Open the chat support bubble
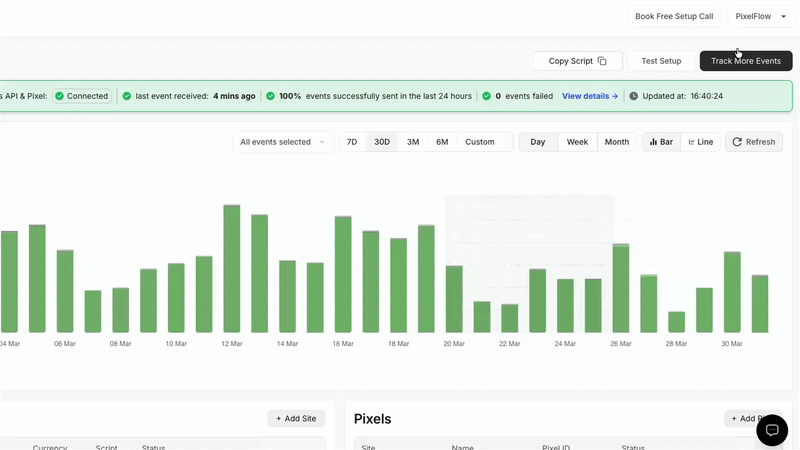 772,430
